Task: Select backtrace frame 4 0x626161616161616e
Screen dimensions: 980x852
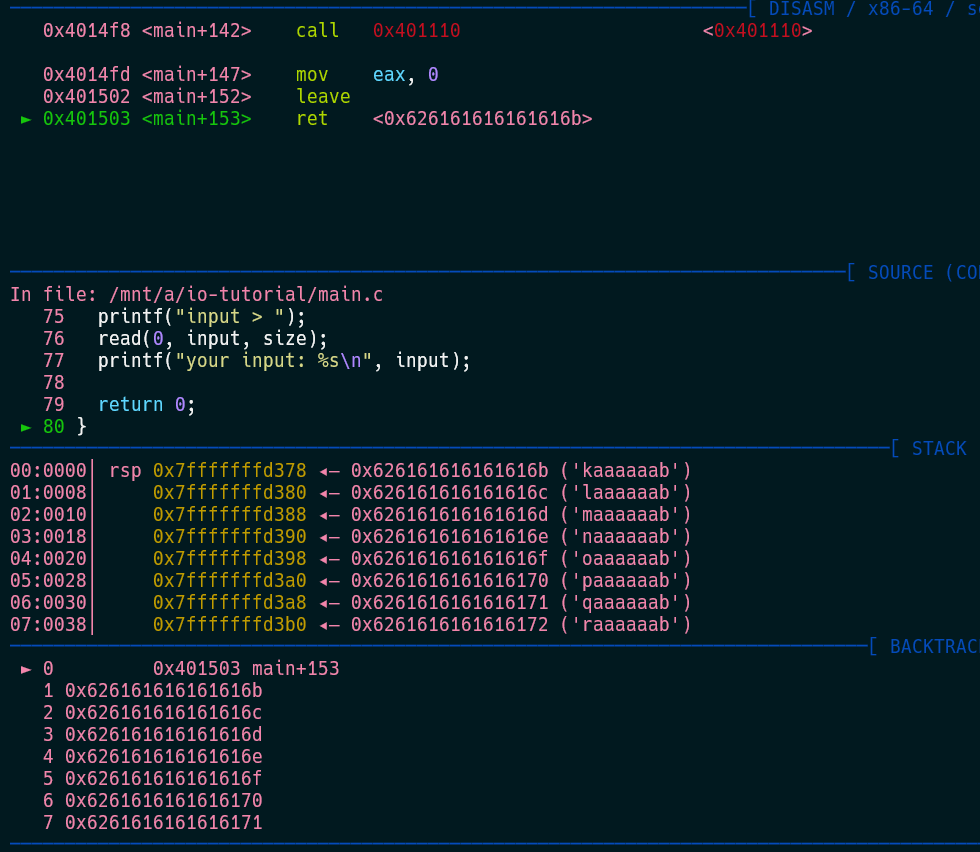Action: point(163,756)
